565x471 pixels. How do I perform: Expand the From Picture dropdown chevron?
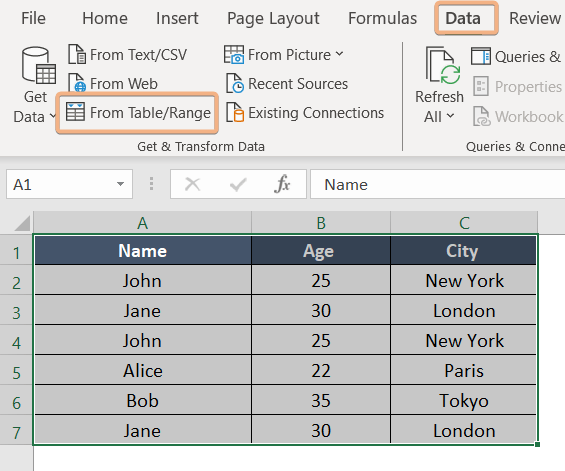339,54
